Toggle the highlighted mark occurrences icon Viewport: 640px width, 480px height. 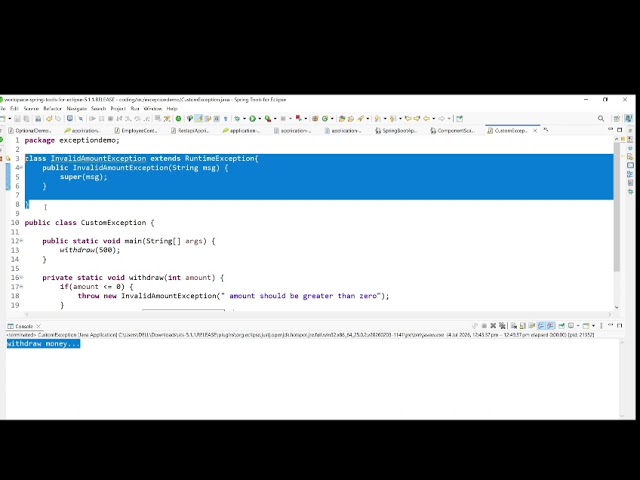pyautogui.click(x=198, y=119)
